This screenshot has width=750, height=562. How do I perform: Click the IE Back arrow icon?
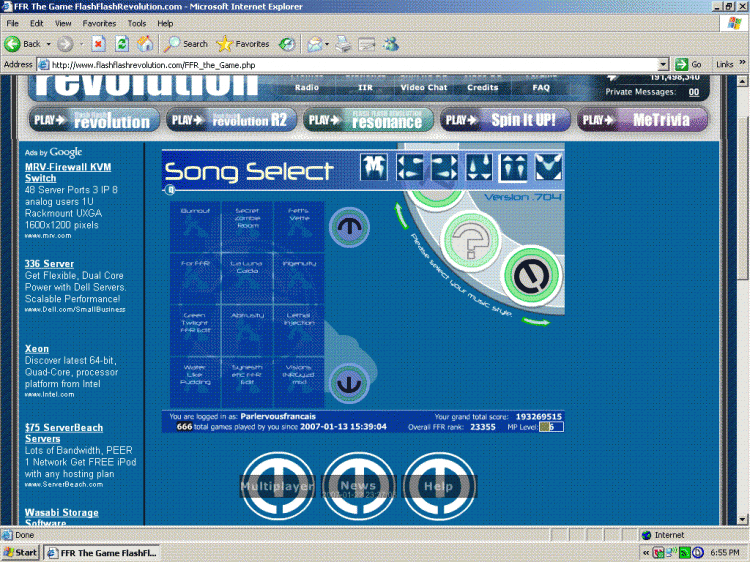[12, 44]
